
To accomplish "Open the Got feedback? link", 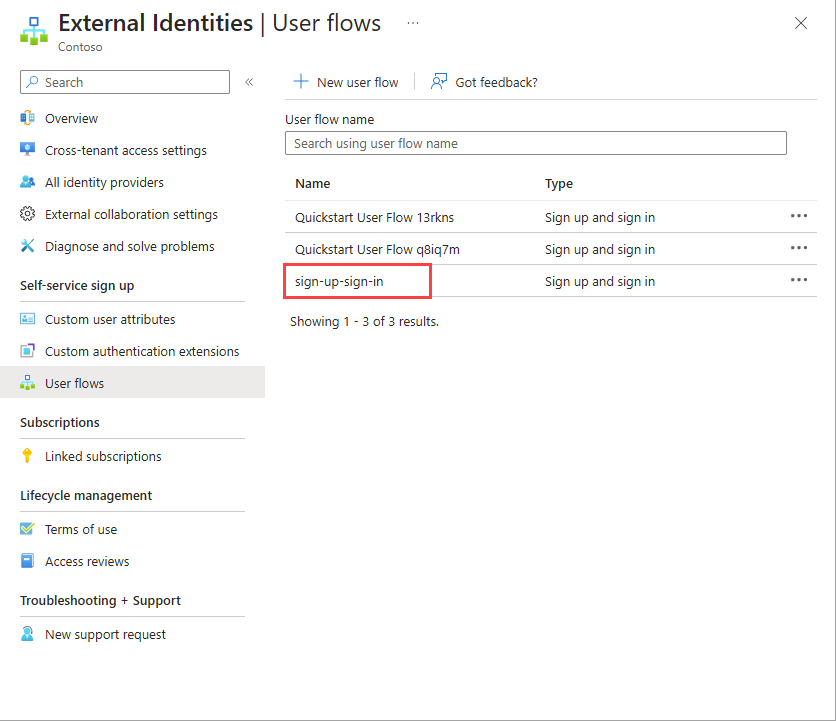I will 484,82.
